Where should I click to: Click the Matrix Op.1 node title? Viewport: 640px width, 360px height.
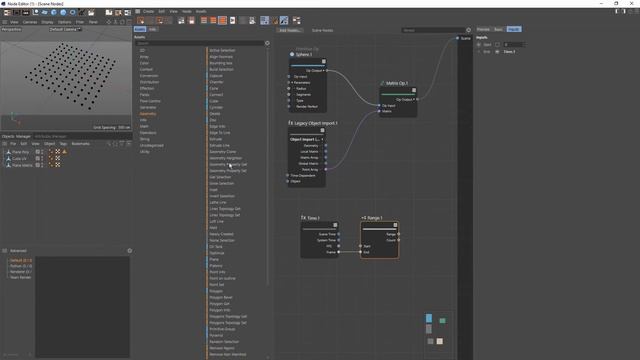[x=397, y=83]
